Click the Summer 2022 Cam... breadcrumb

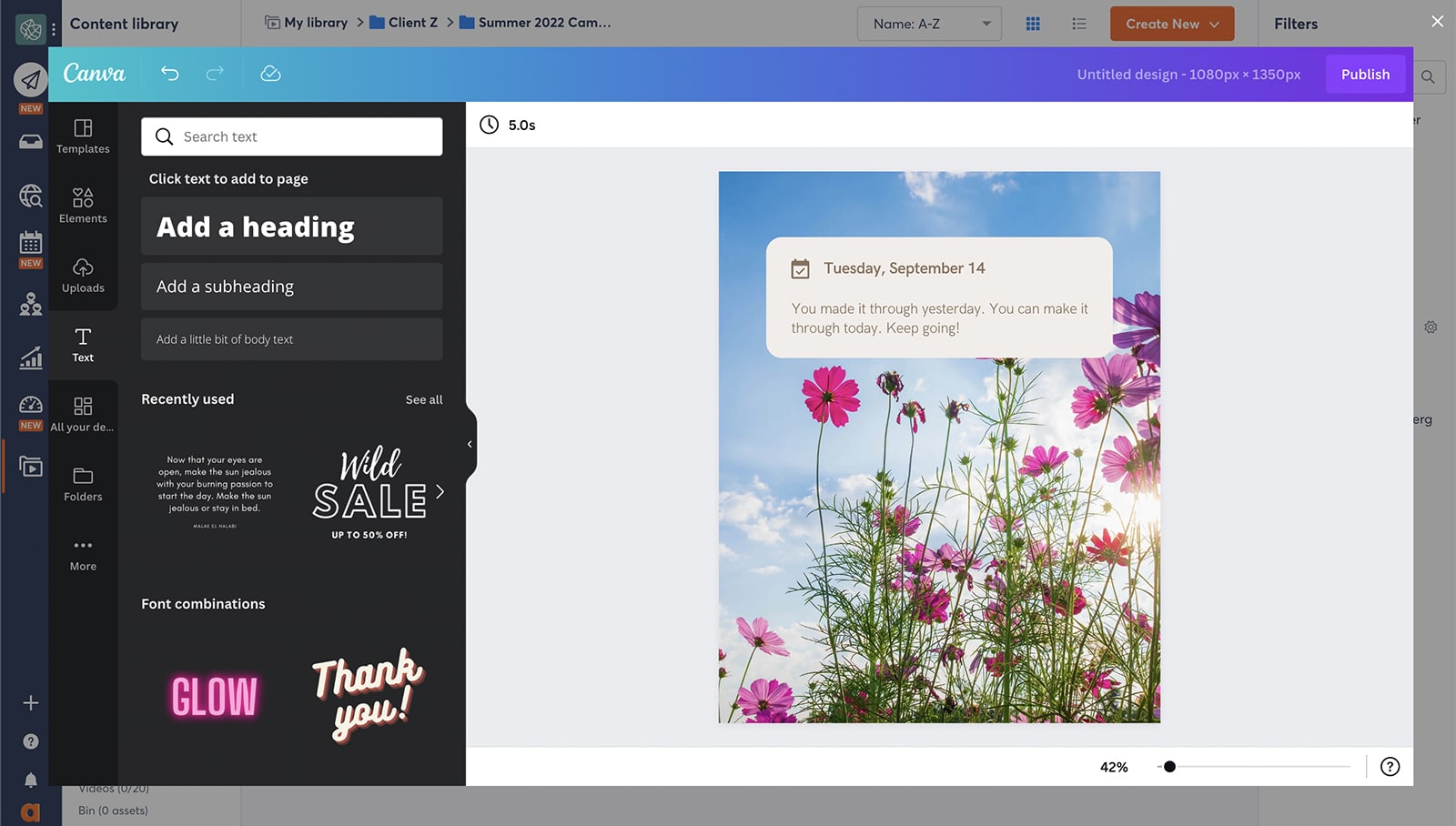pyautogui.click(x=535, y=23)
